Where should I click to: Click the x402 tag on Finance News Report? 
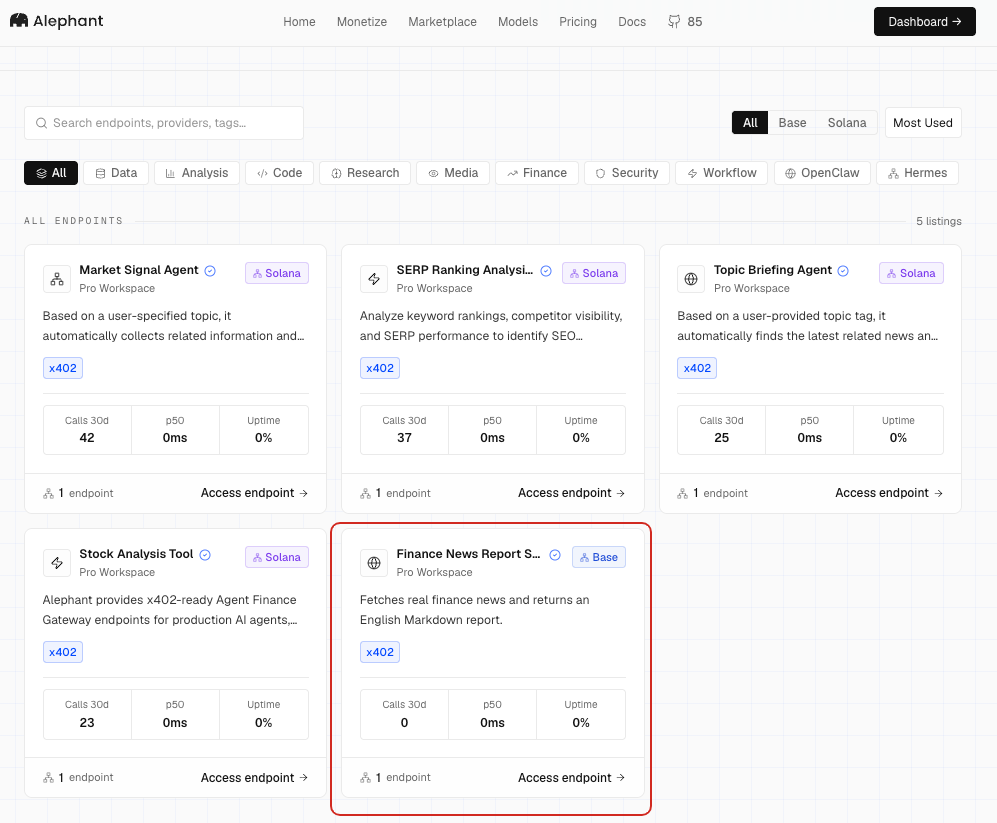tap(380, 652)
